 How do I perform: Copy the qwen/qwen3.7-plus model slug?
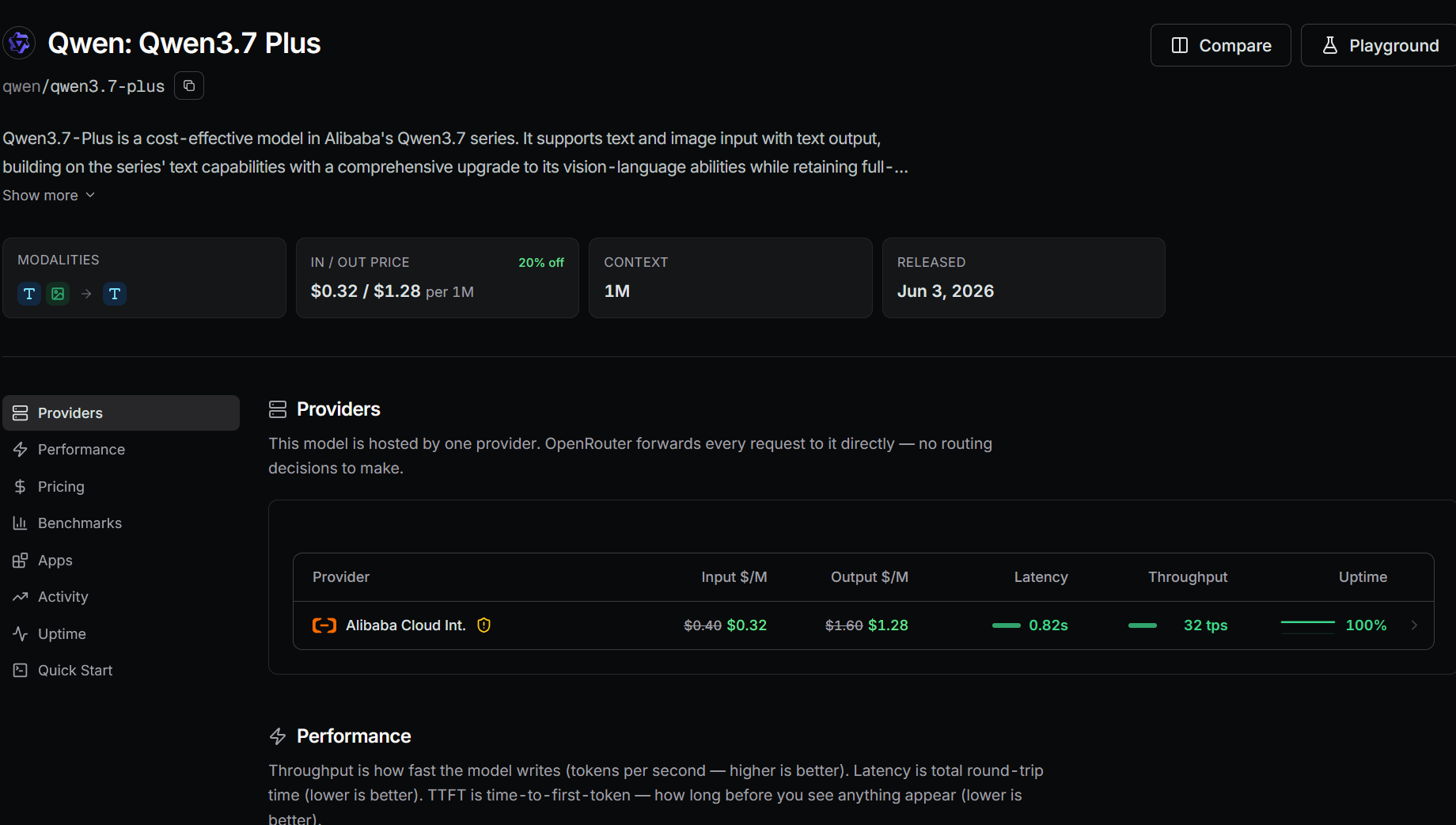pos(189,86)
